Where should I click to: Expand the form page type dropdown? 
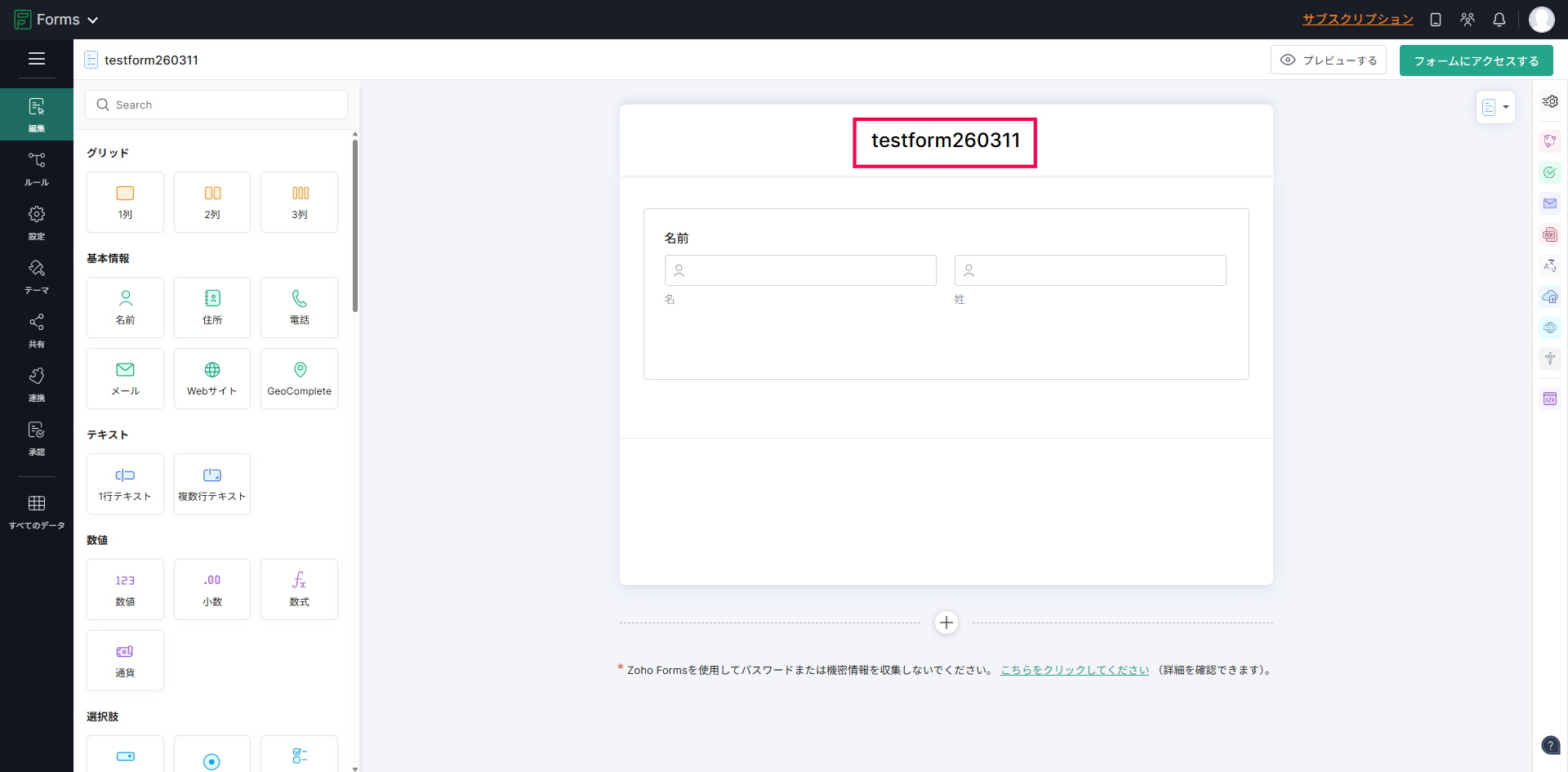[x=1495, y=107]
